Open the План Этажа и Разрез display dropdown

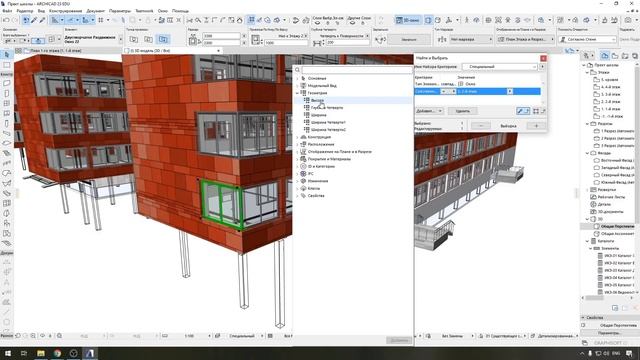(x=525, y=40)
